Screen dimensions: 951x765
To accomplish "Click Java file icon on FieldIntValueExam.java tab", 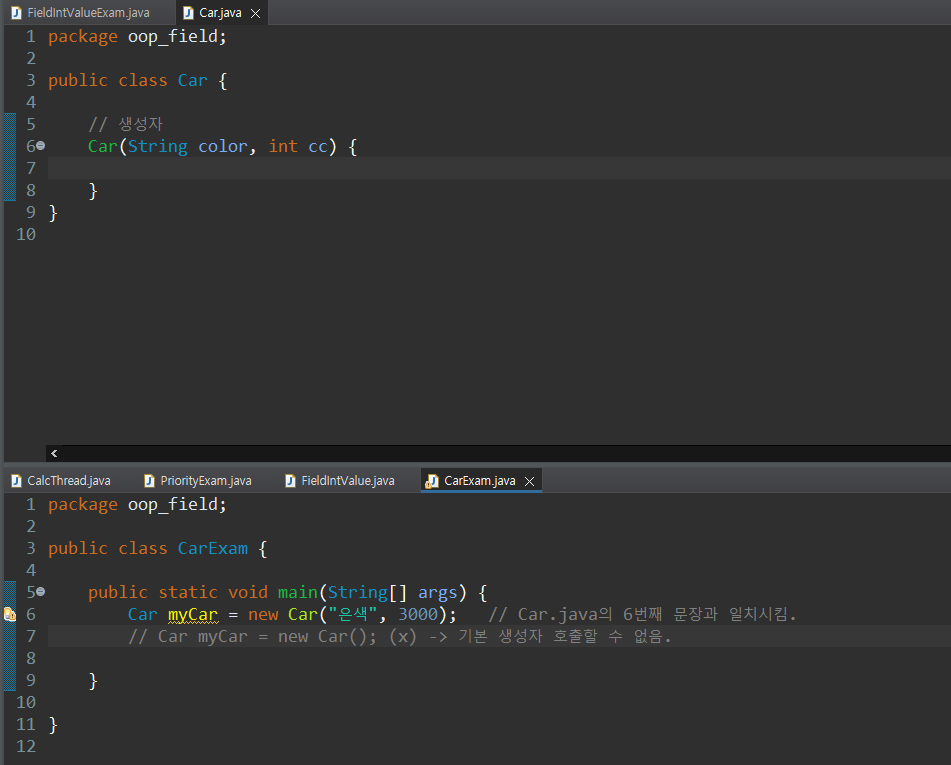I will [16, 13].
